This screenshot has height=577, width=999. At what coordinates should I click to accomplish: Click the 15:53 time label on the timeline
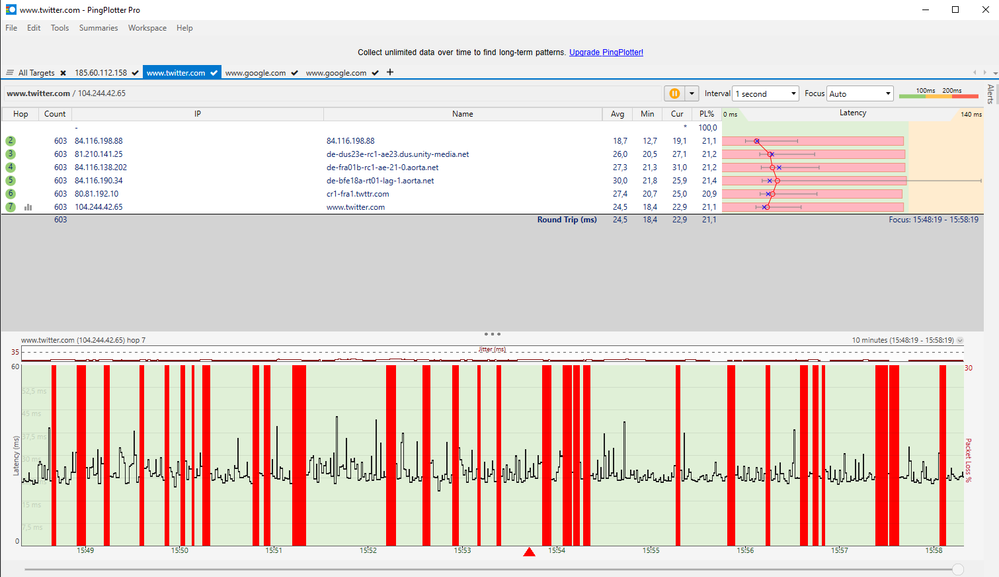pyautogui.click(x=462, y=550)
